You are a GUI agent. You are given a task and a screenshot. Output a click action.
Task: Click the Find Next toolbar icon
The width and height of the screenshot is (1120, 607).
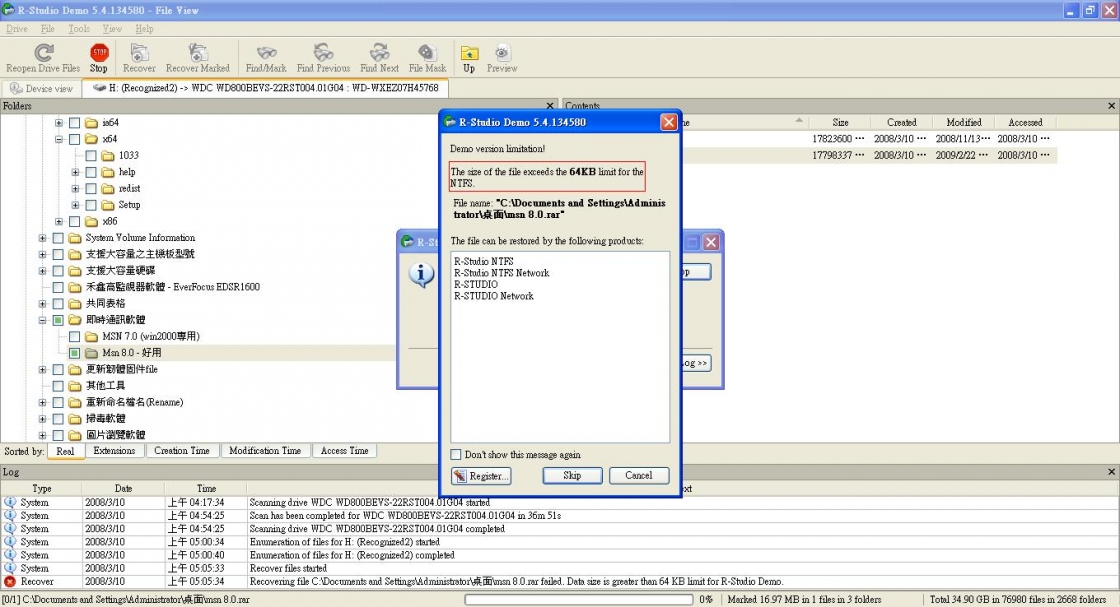click(x=379, y=52)
